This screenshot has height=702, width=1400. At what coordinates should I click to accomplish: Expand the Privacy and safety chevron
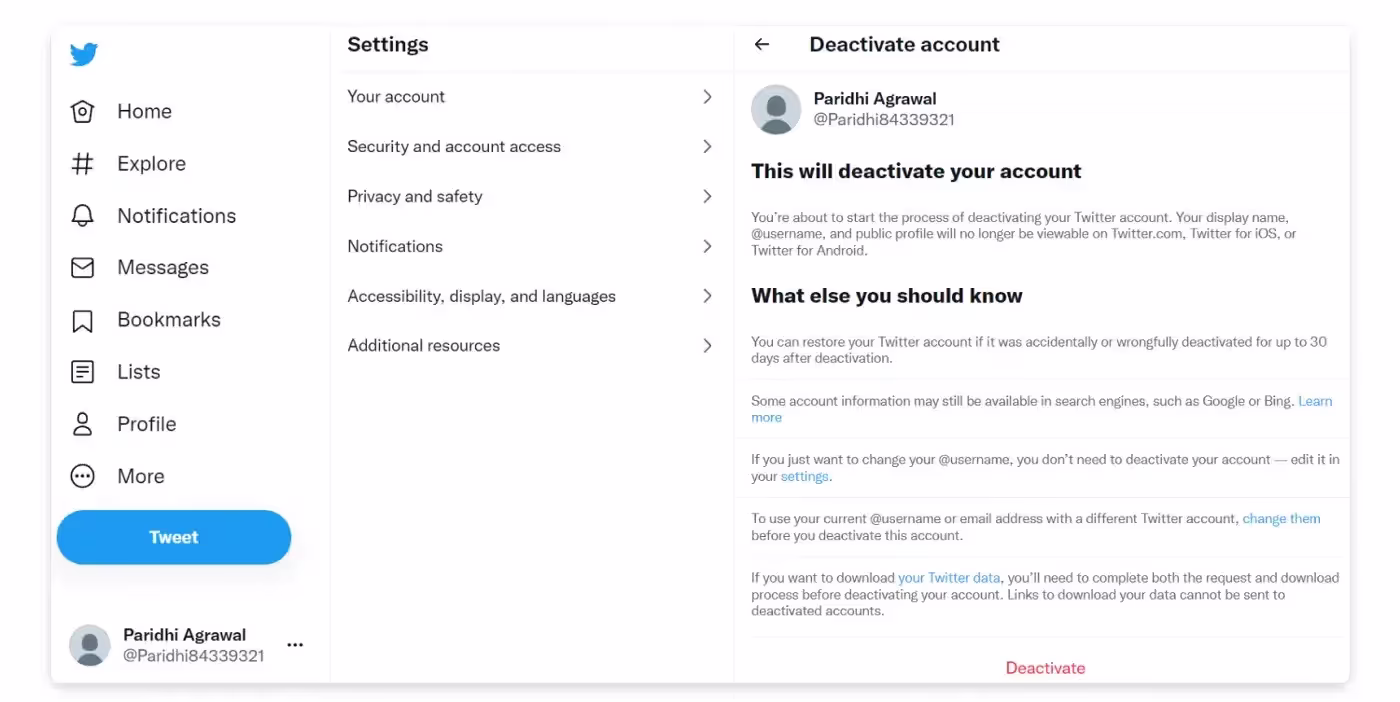[x=707, y=196]
